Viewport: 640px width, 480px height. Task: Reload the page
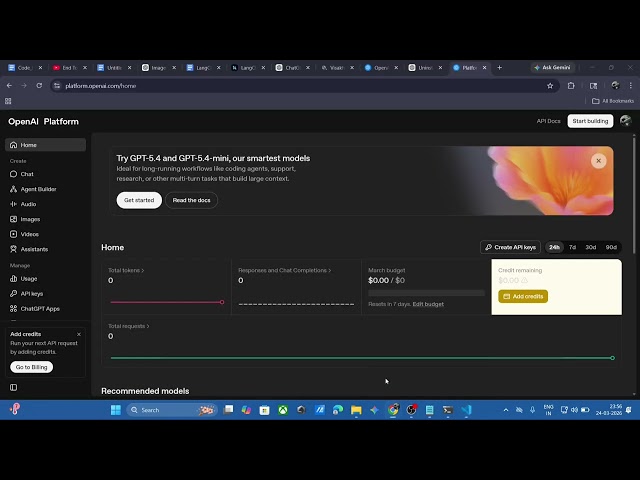39,86
